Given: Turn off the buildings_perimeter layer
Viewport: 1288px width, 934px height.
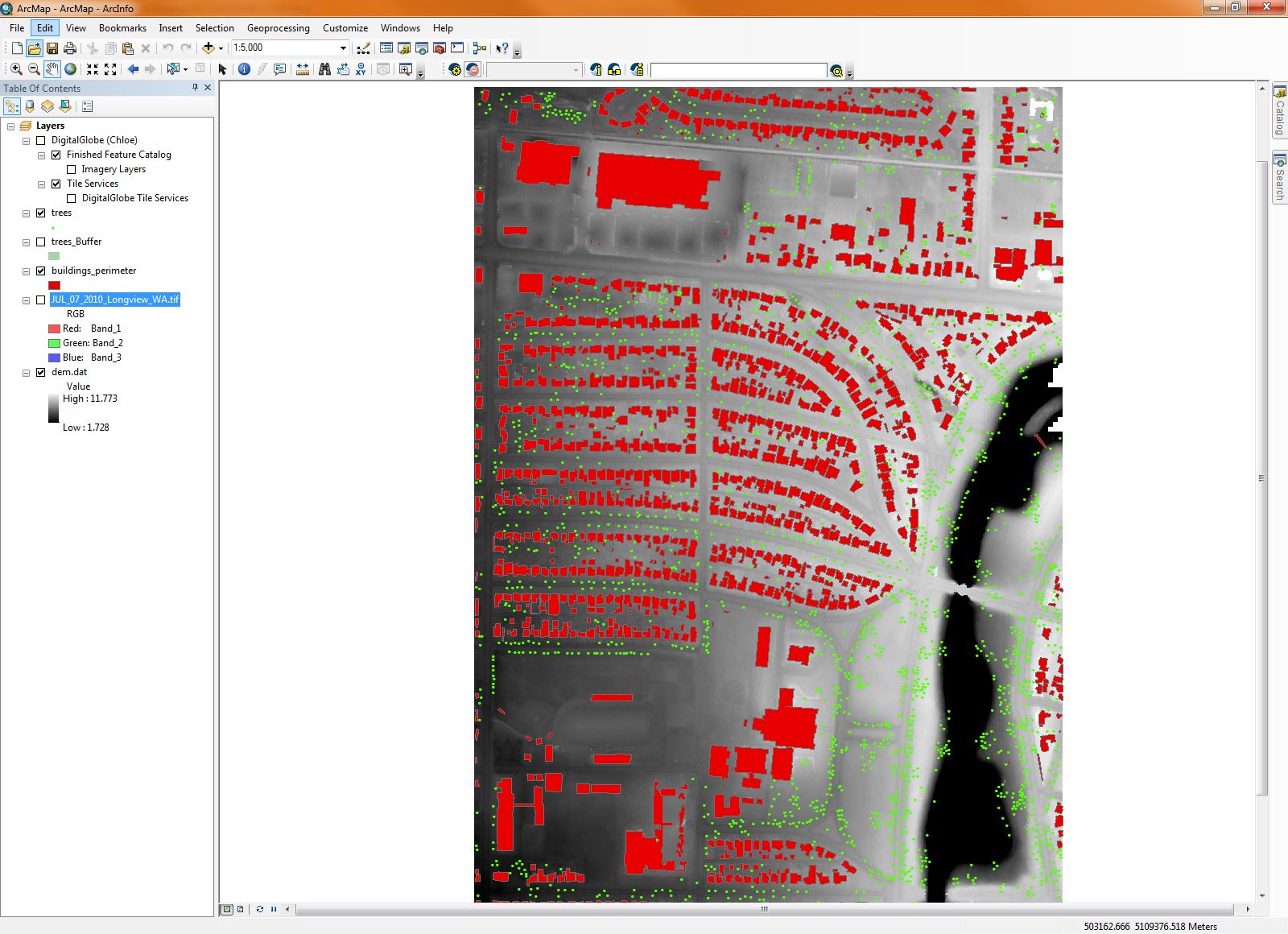Looking at the screenshot, I should [41, 271].
